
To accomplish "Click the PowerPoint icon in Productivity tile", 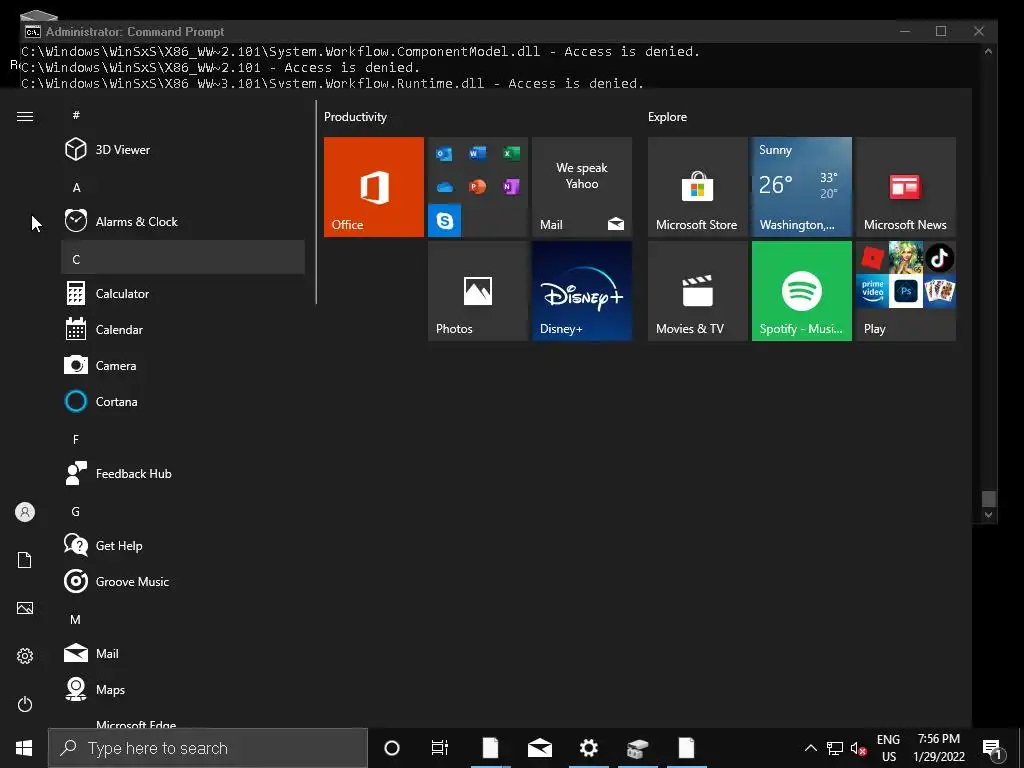I will tap(478, 187).
